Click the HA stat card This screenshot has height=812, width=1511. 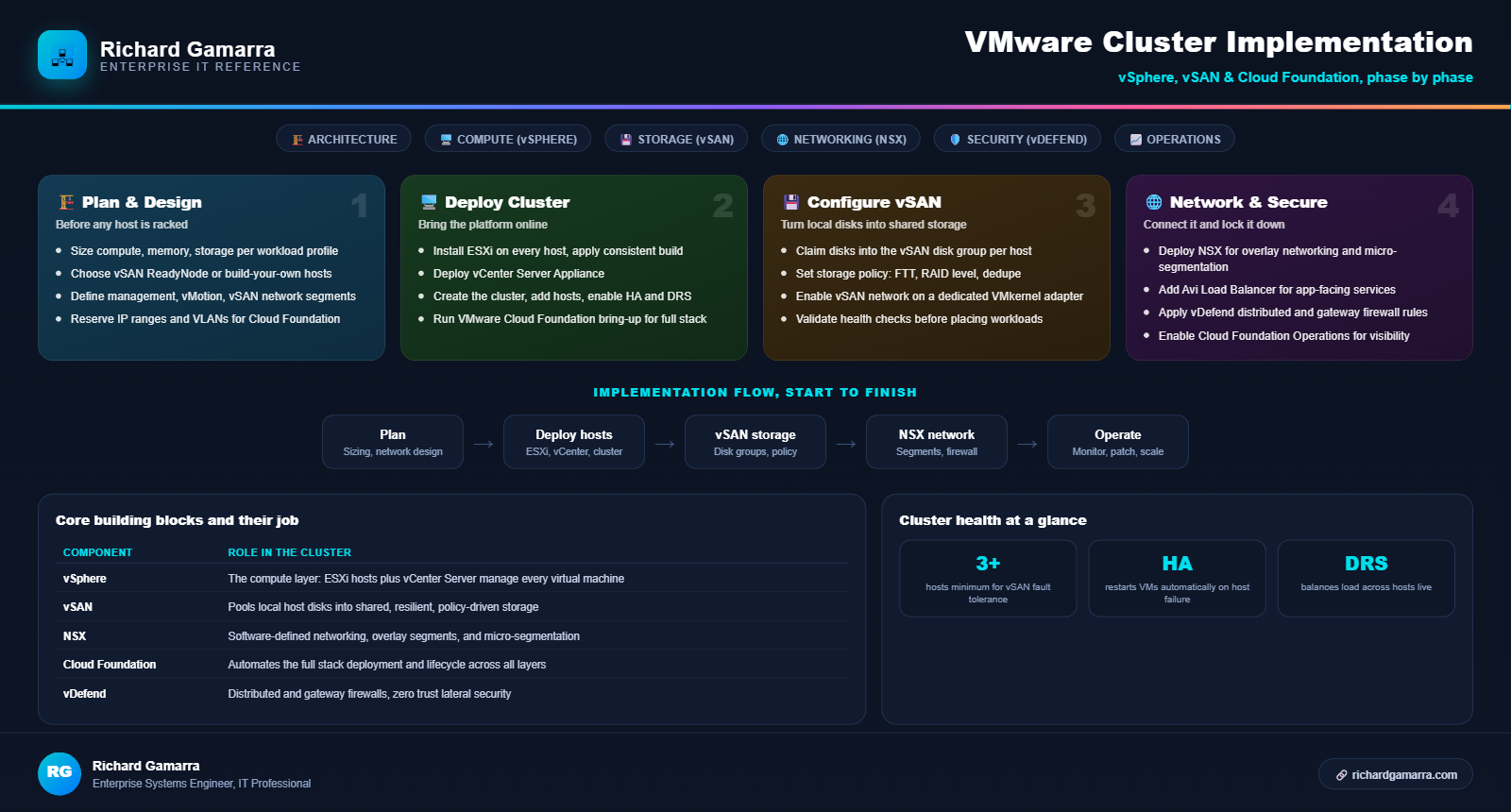coord(1177,578)
